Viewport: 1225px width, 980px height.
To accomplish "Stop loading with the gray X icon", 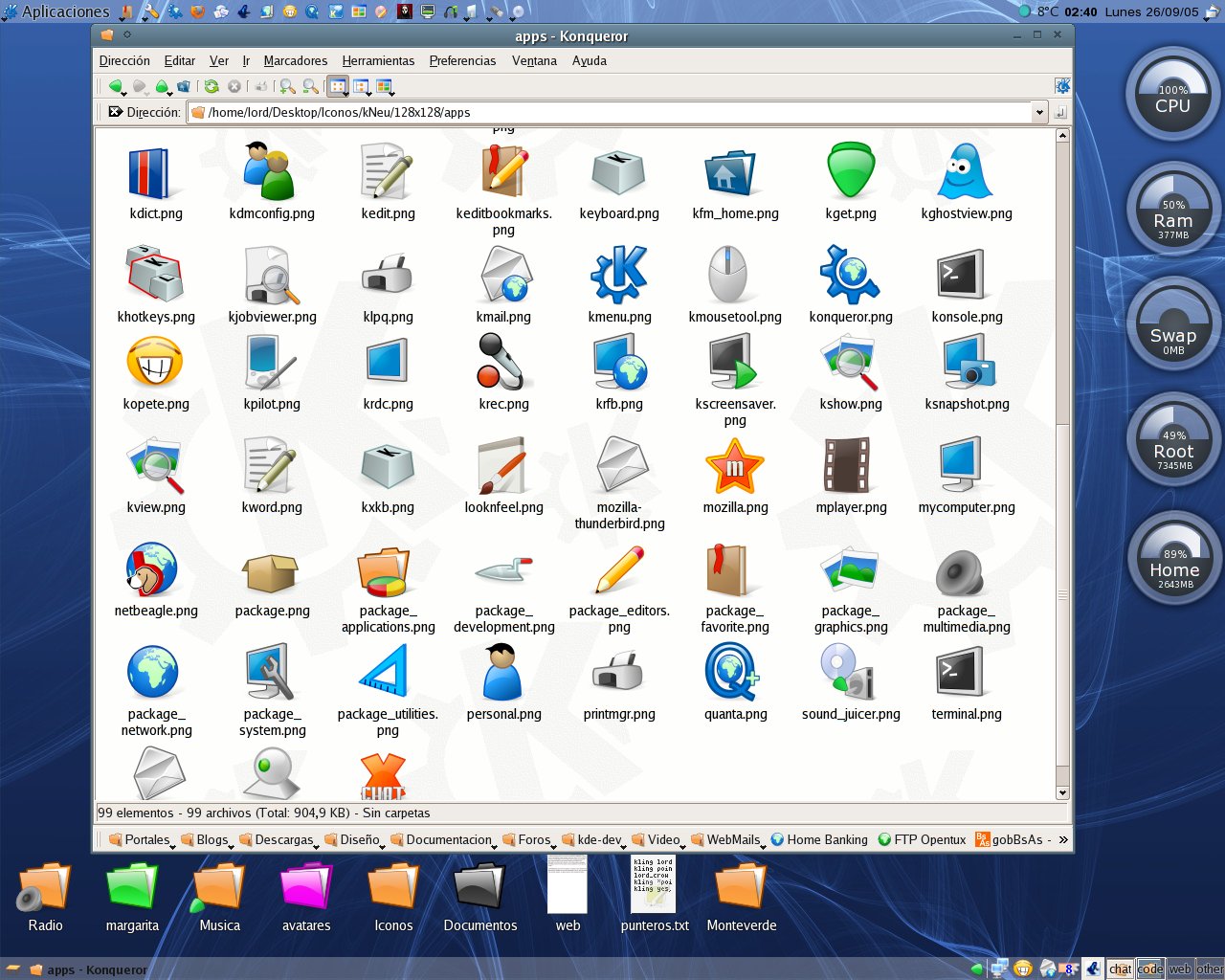I will click(234, 86).
